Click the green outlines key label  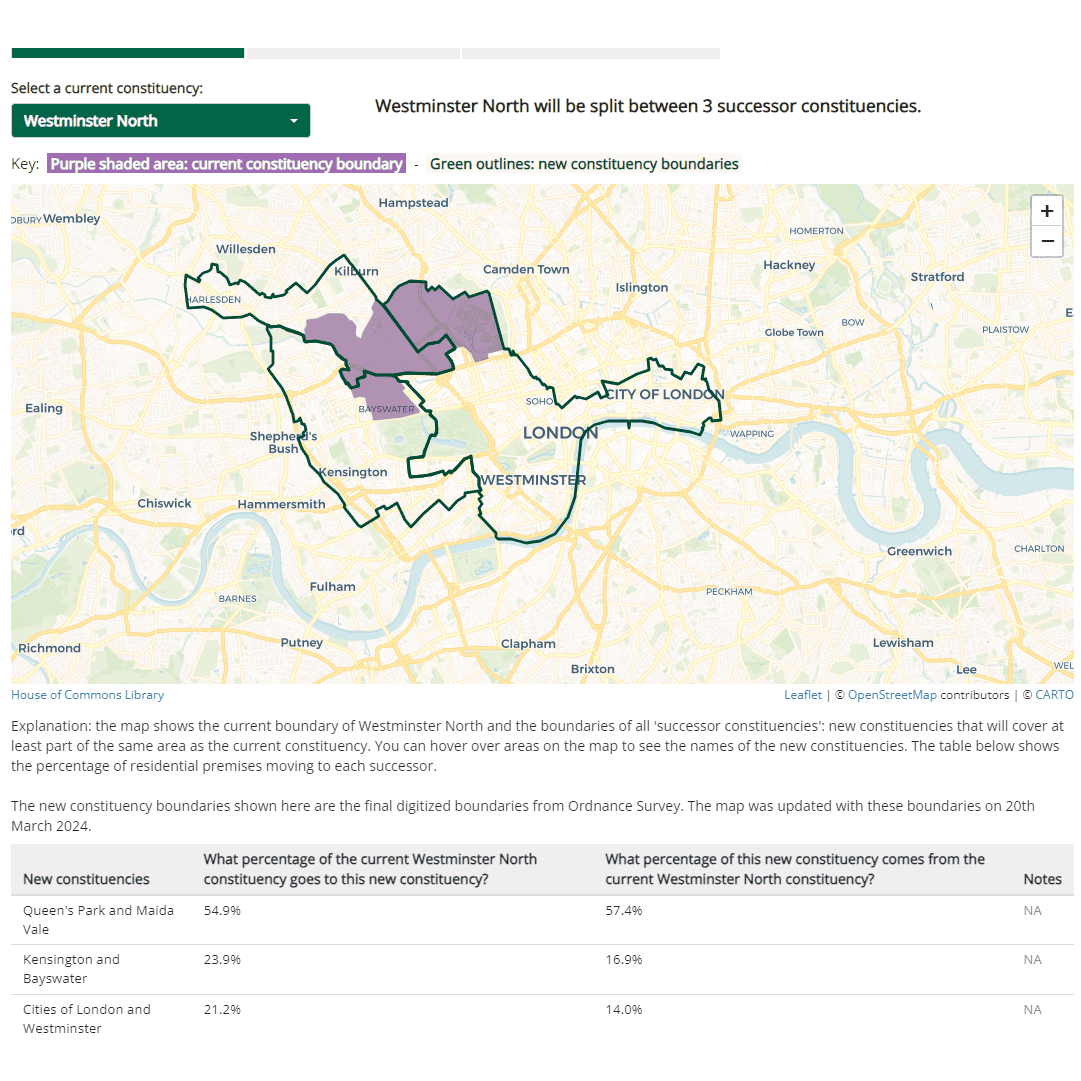(584, 164)
